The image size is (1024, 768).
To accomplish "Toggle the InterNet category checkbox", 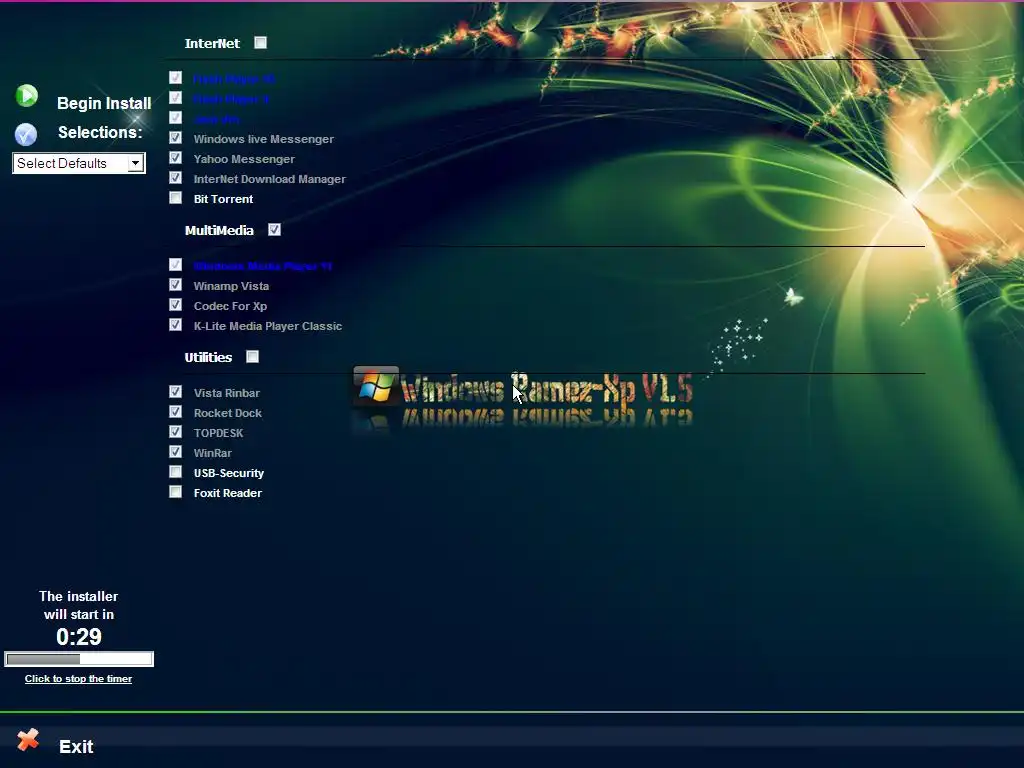I will point(261,42).
